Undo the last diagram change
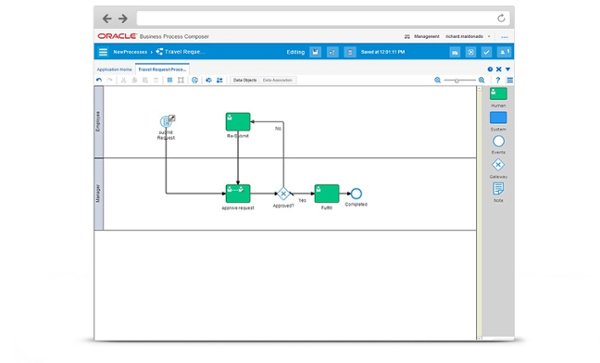The image size is (600, 363). [99, 80]
